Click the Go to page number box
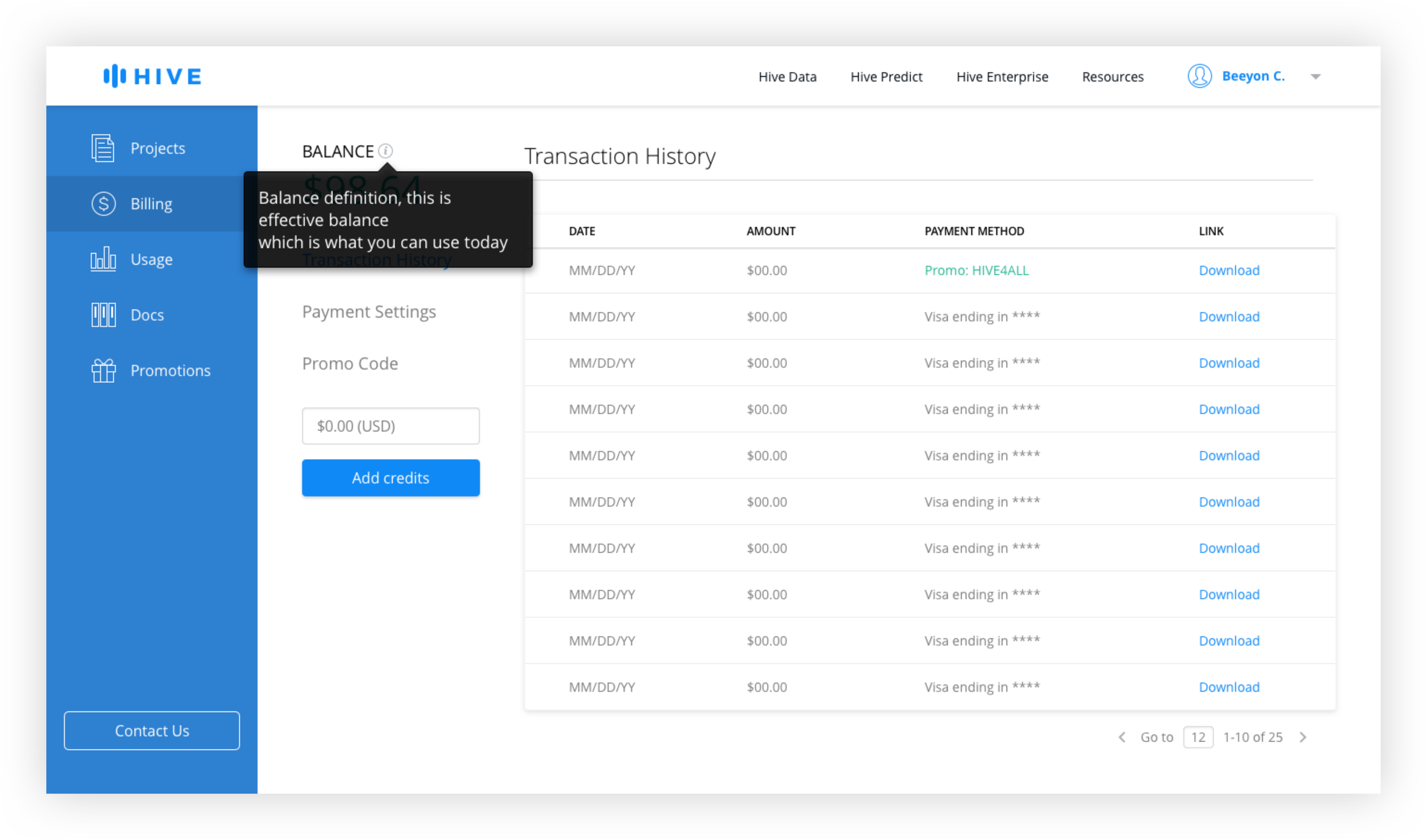 click(x=1198, y=737)
